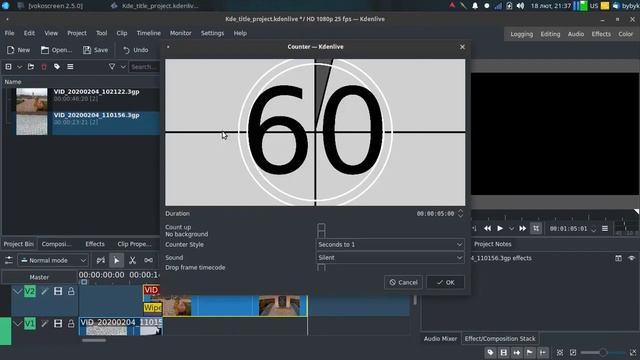This screenshot has height=360, width=640.
Task: Click Cancel in the Counter dialog
Action: 403,282
